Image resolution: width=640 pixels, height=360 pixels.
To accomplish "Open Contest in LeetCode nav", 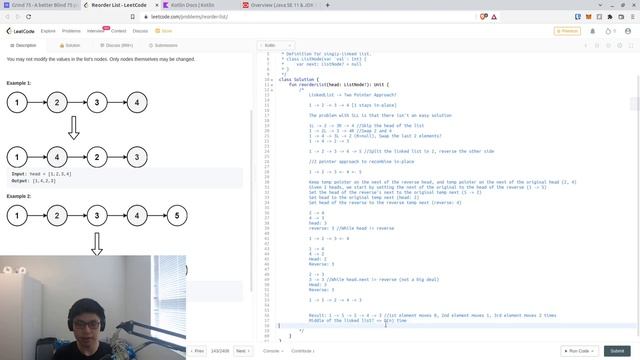I will pos(119,31).
